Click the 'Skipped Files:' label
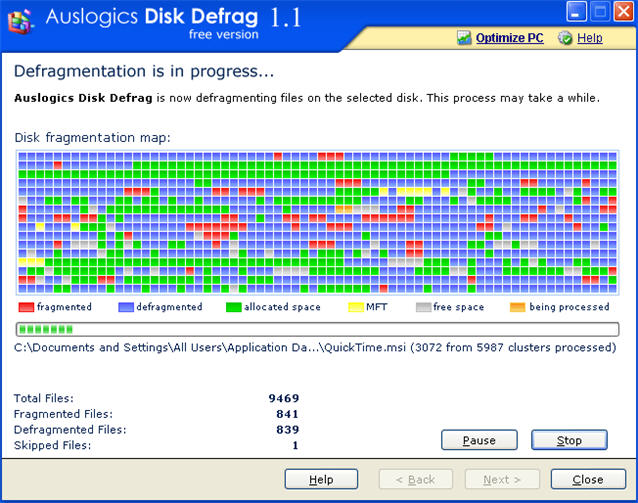 click(52, 445)
